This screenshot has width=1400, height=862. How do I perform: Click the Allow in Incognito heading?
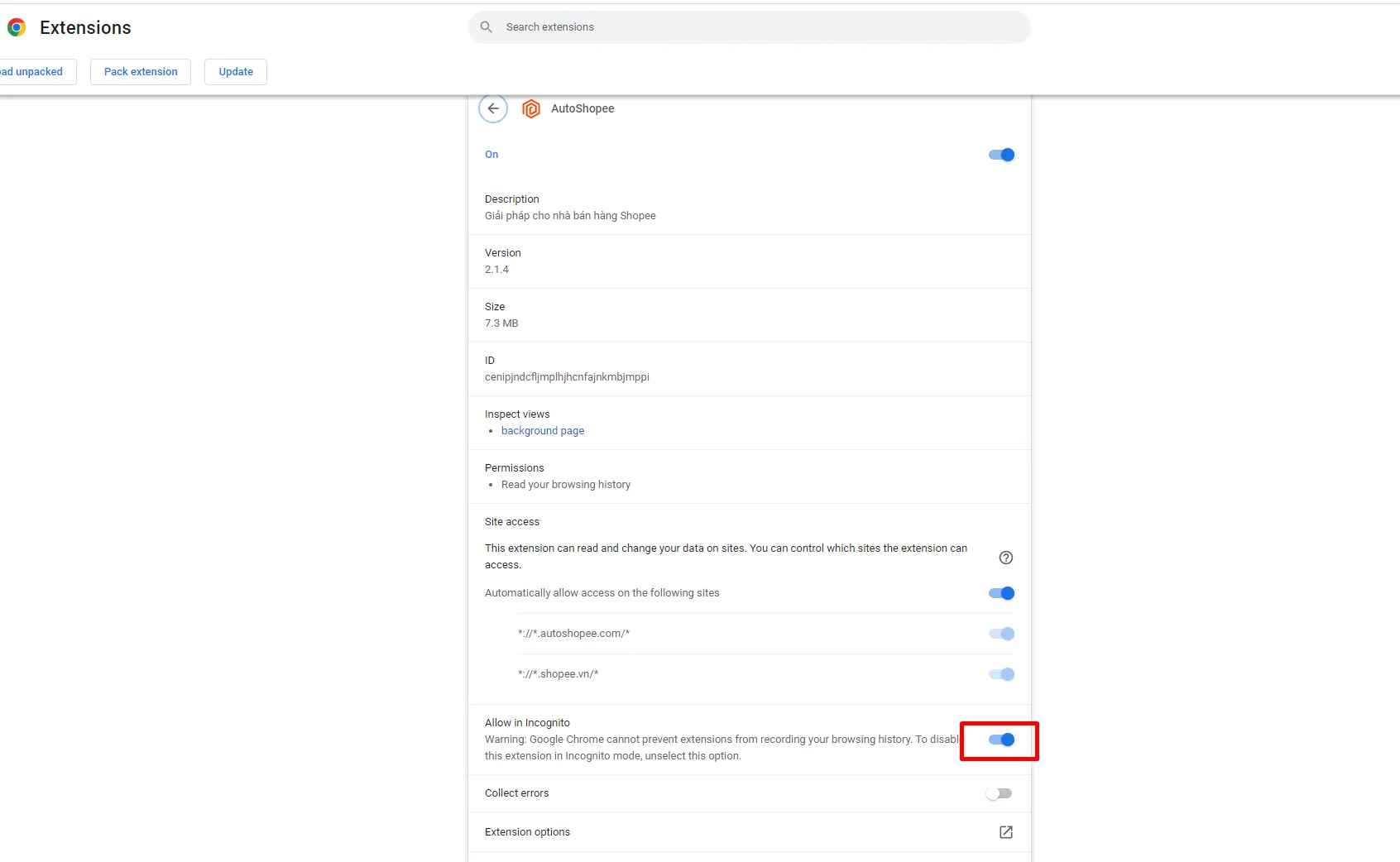pos(527,723)
